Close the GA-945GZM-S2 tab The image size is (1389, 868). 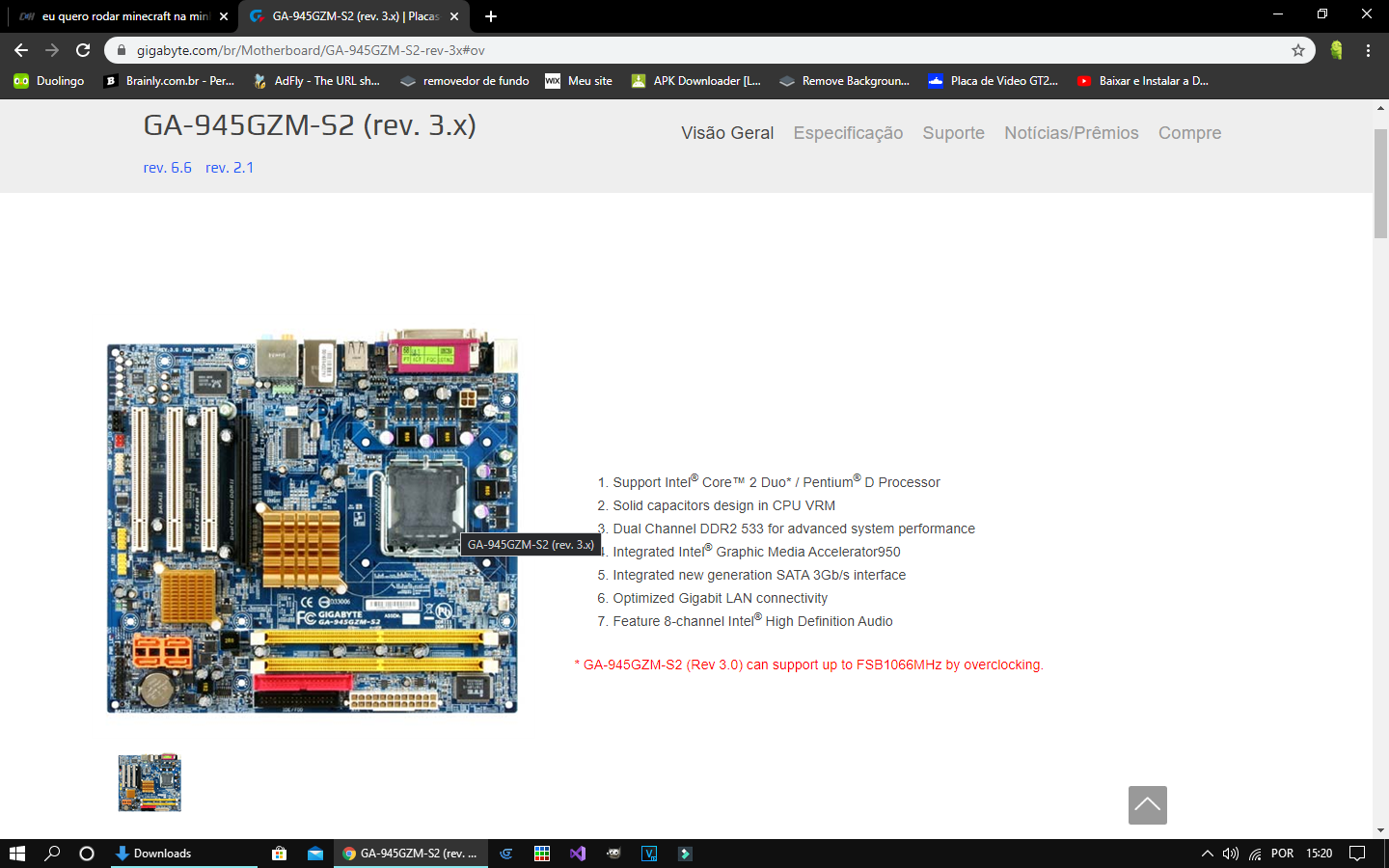point(454,16)
